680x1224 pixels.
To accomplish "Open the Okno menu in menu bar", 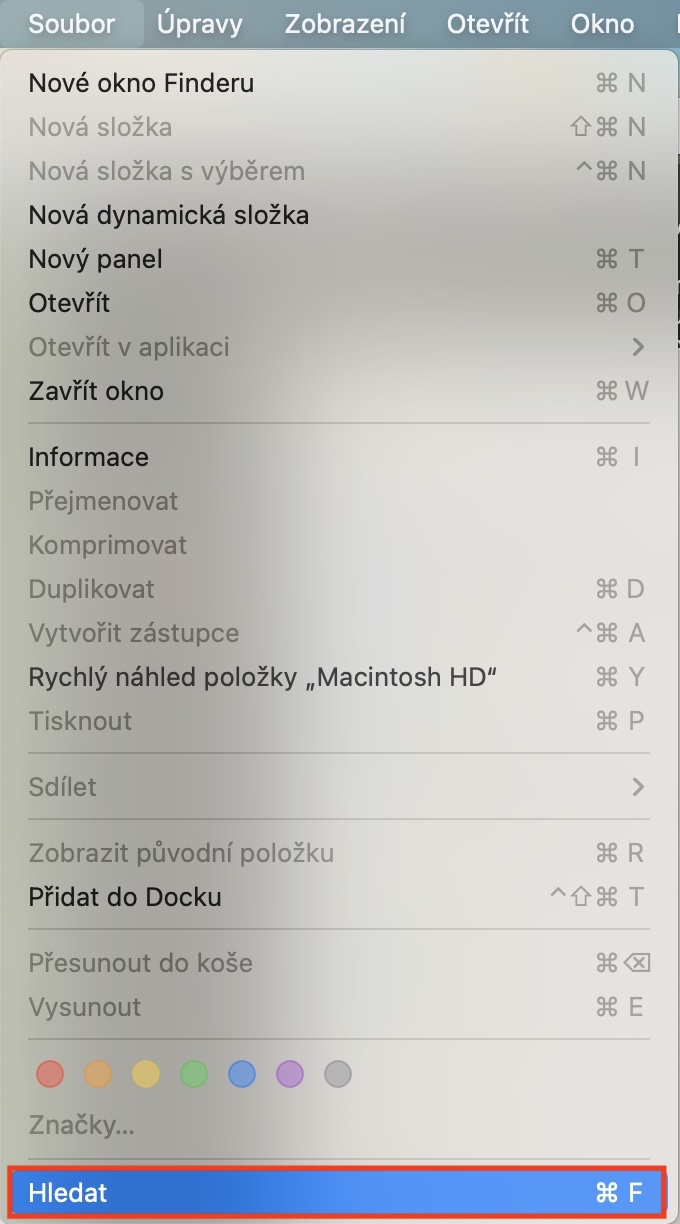I will click(x=602, y=23).
